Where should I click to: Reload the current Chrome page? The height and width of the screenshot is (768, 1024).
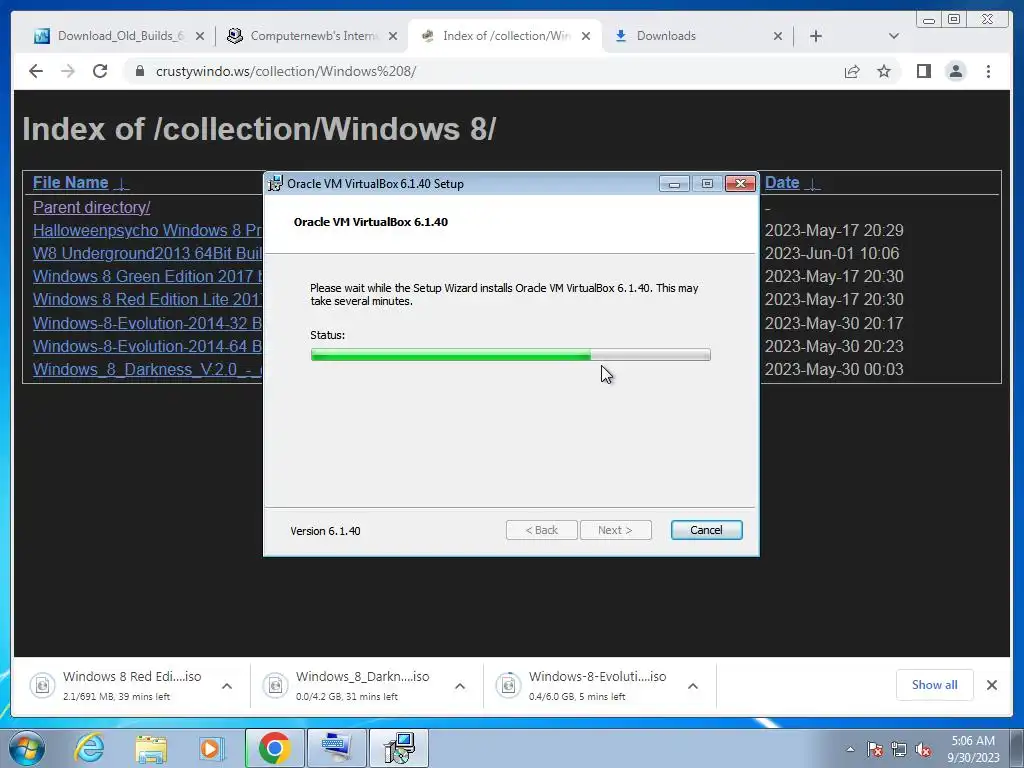tap(100, 71)
